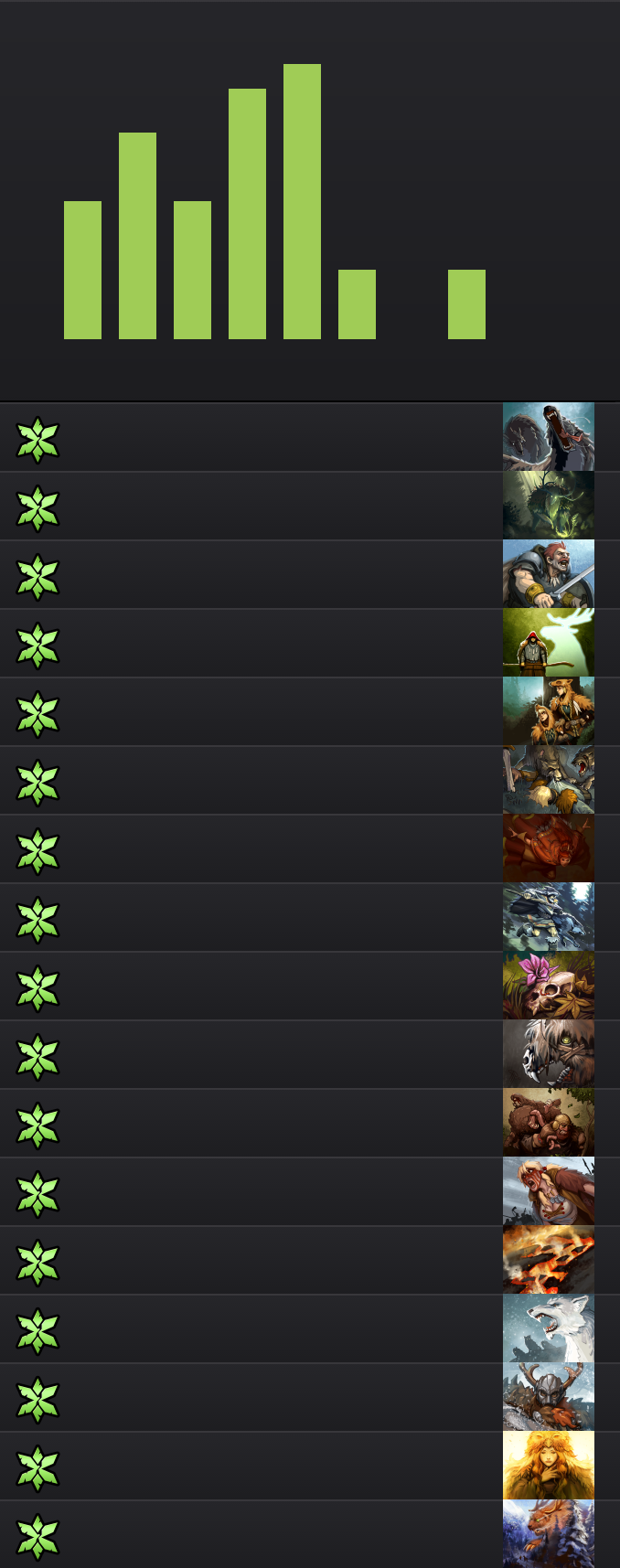Select the leaf icon beside the glowing forest beast card

point(37,508)
